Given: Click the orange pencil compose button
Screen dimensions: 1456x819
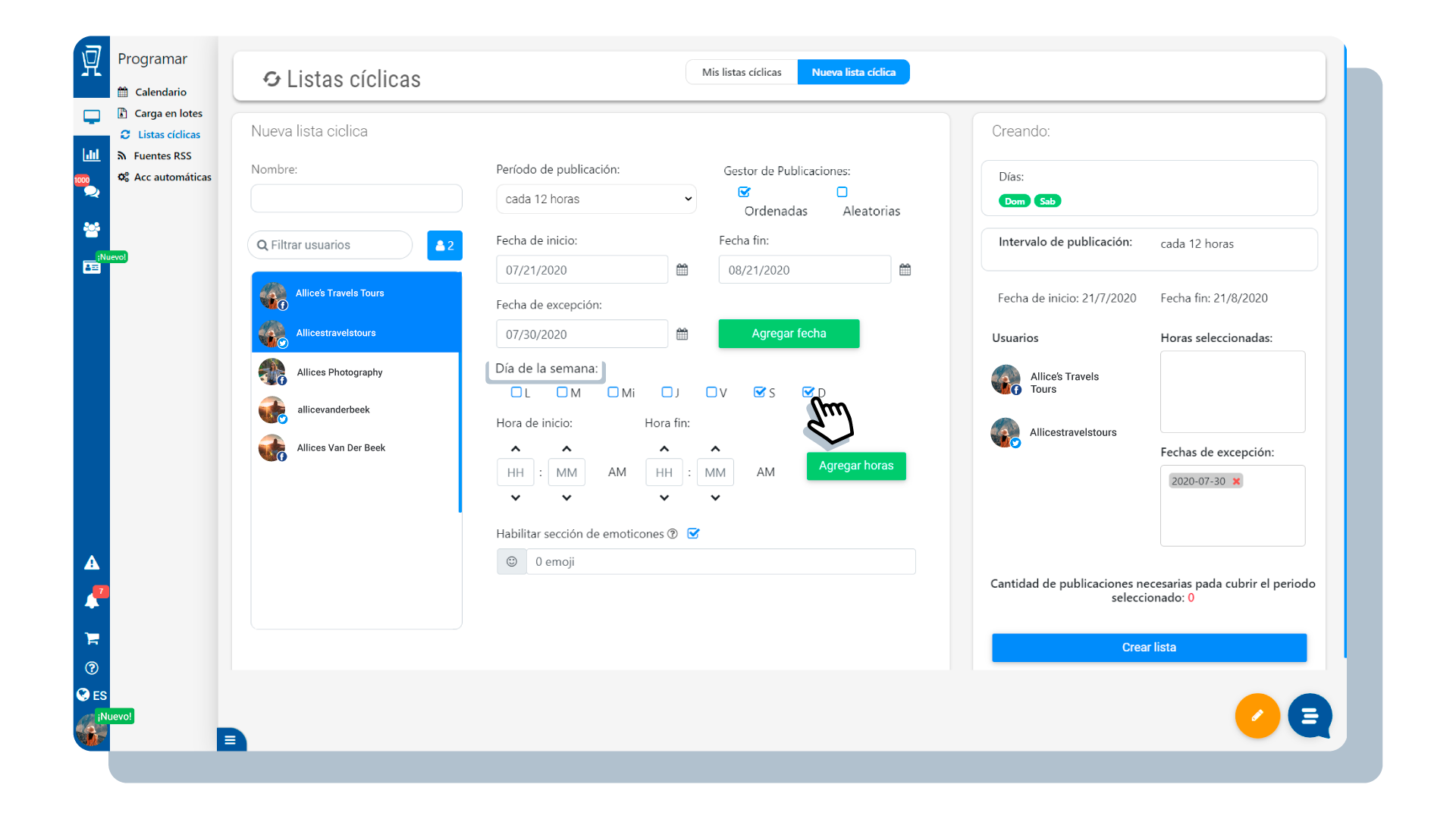Looking at the screenshot, I should [1257, 715].
